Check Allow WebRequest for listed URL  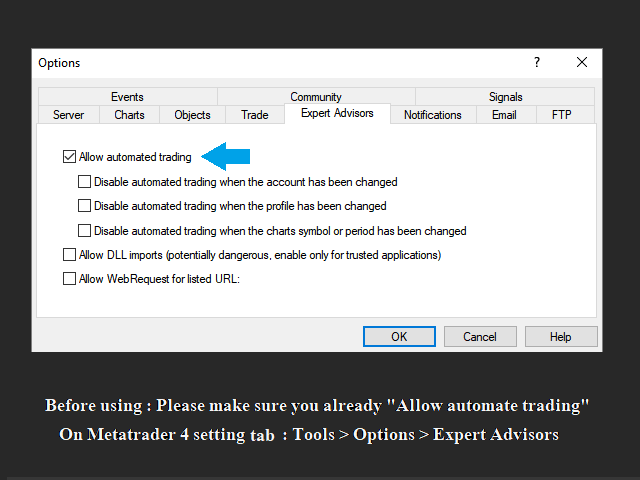[69, 279]
